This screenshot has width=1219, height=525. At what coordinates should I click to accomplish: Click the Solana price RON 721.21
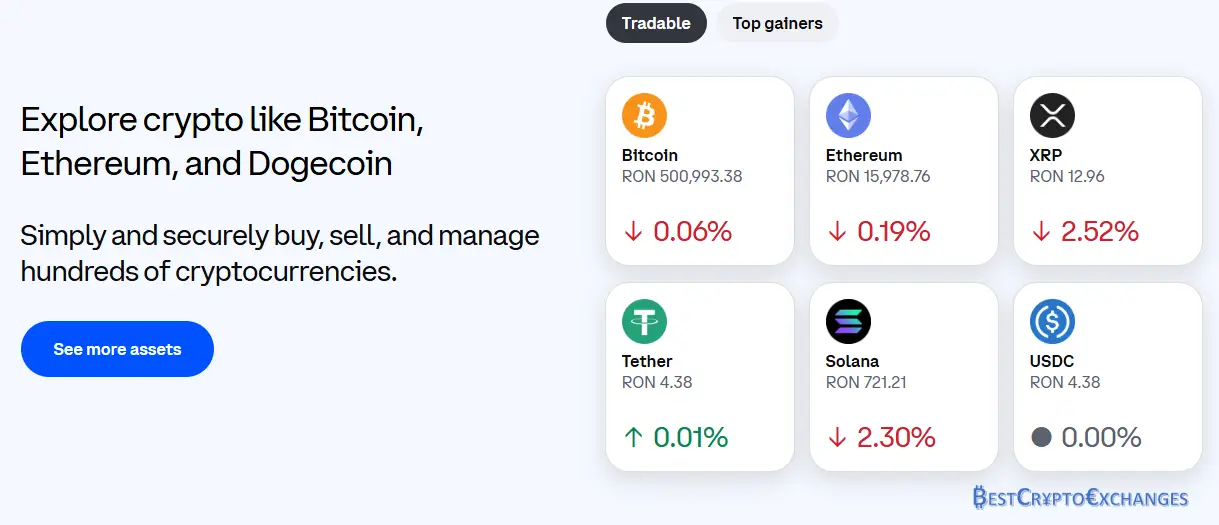point(866,382)
